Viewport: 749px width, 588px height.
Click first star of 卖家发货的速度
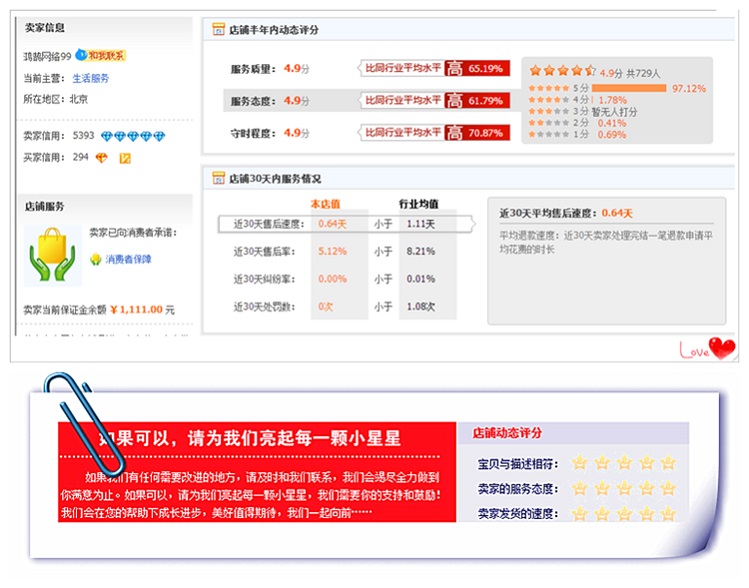[579, 514]
